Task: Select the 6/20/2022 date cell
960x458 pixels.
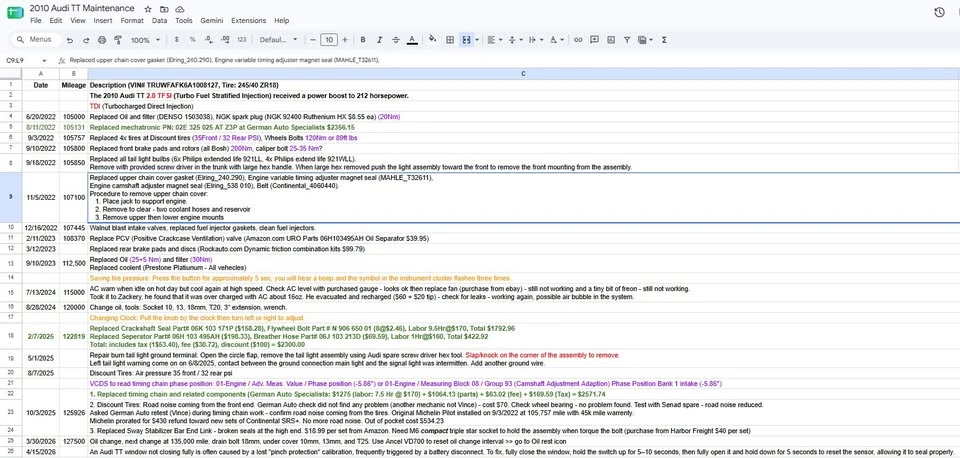Action: pos(40,116)
